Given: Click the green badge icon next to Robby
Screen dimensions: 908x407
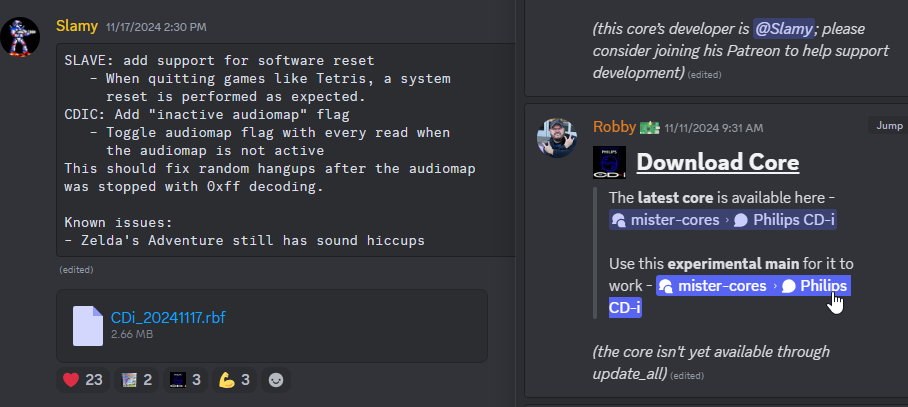Looking at the screenshot, I should point(650,127).
